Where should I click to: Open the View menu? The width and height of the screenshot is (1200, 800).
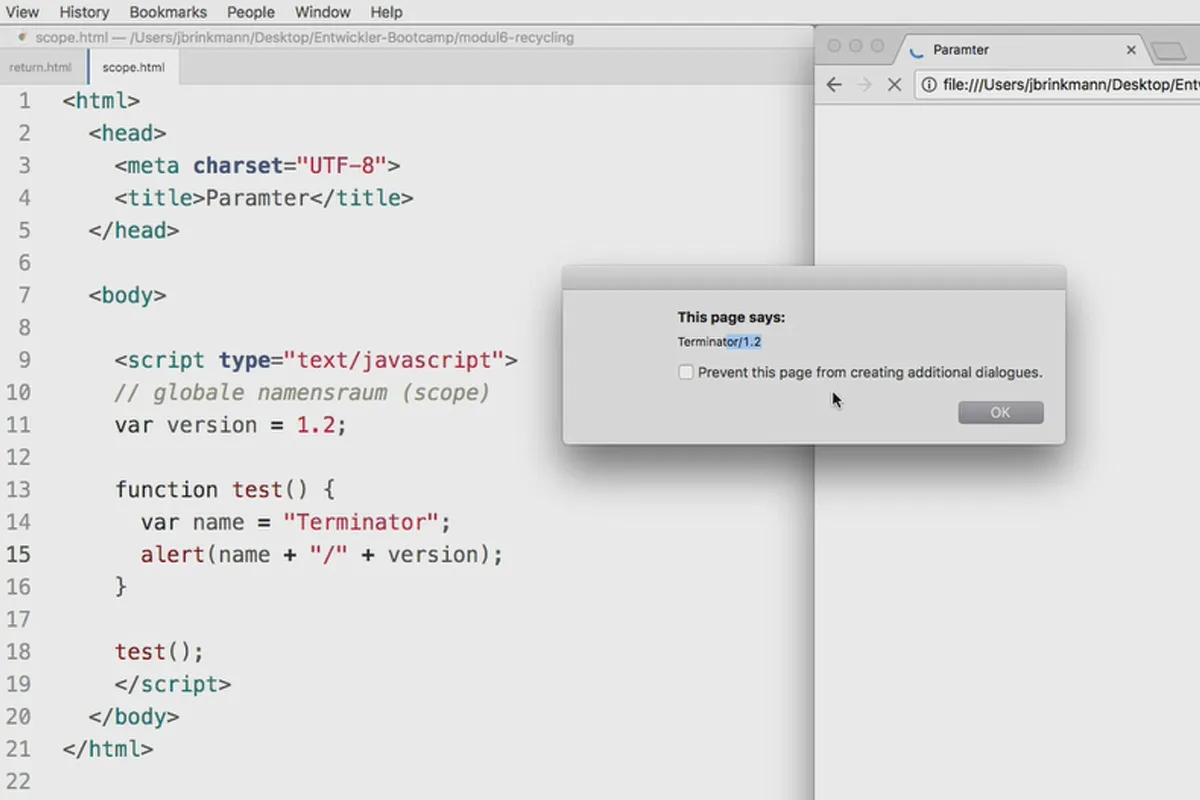pos(22,12)
